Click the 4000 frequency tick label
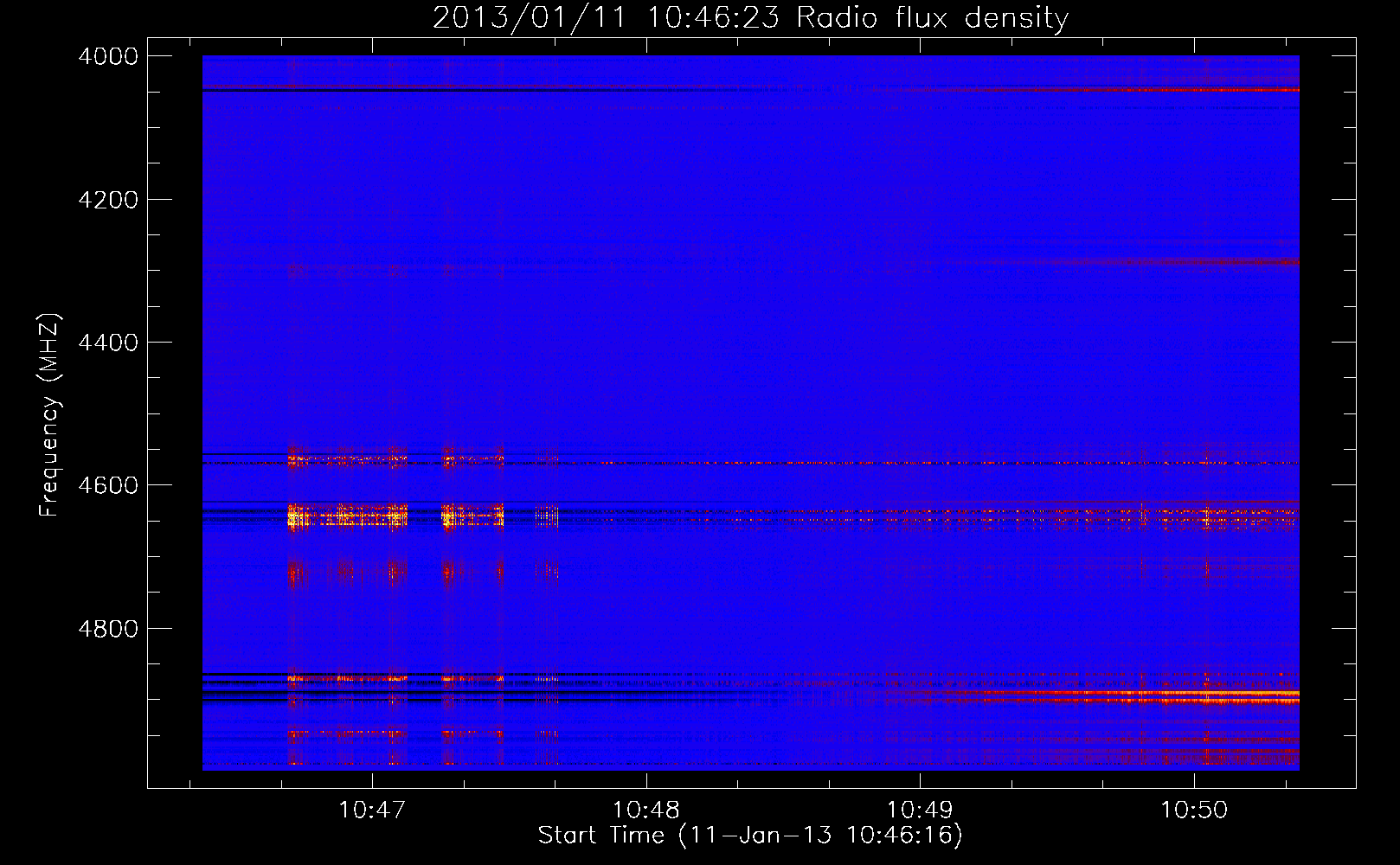 (x=108, y=56)
